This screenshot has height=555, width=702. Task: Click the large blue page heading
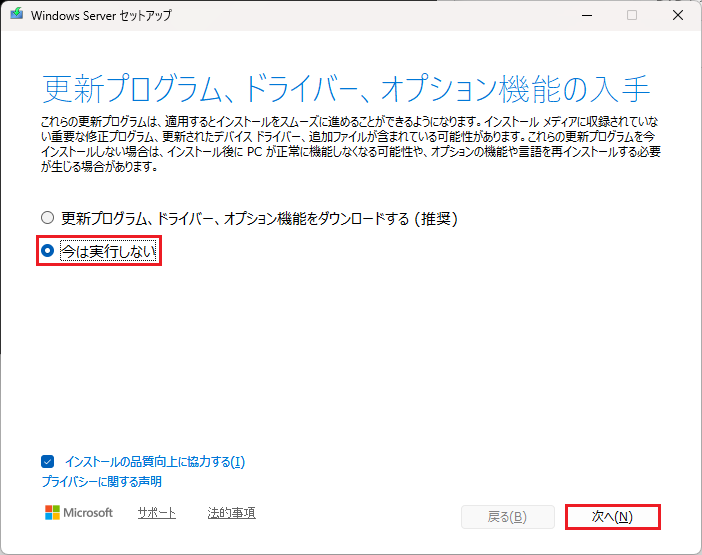coord(347,88)
